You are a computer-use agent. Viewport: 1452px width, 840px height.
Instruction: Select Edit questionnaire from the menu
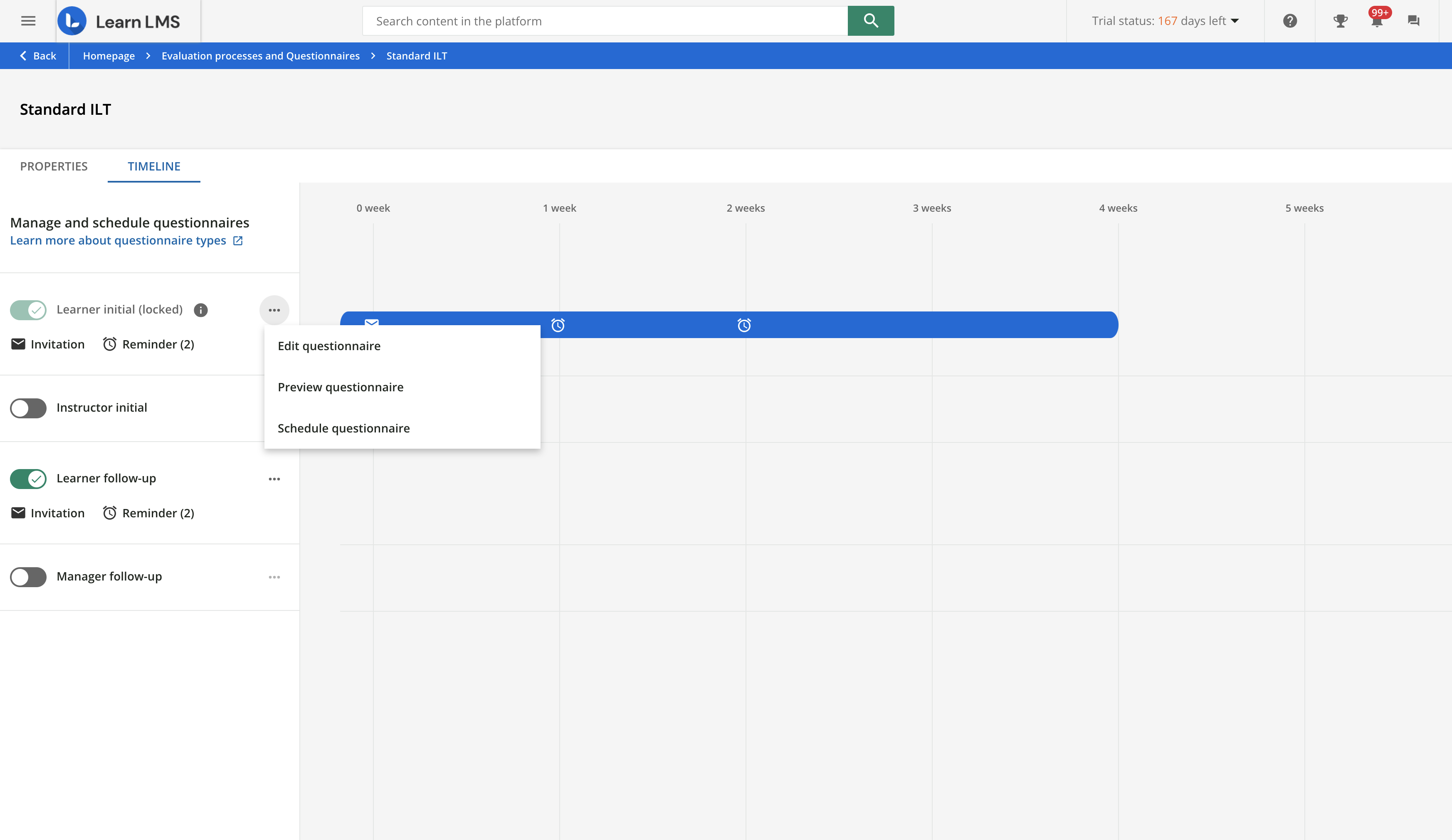[329, 346]
